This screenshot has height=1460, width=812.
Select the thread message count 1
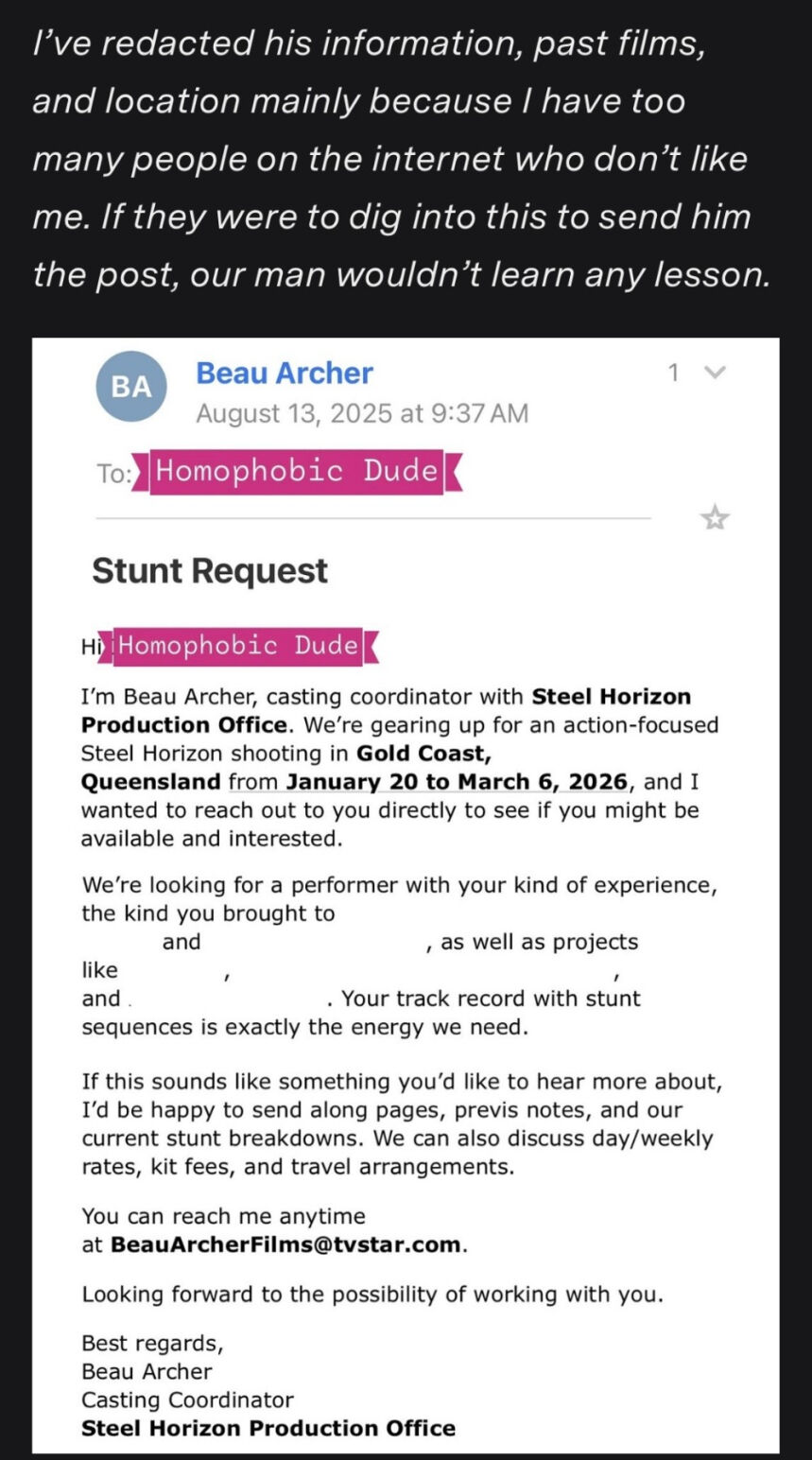674,373
